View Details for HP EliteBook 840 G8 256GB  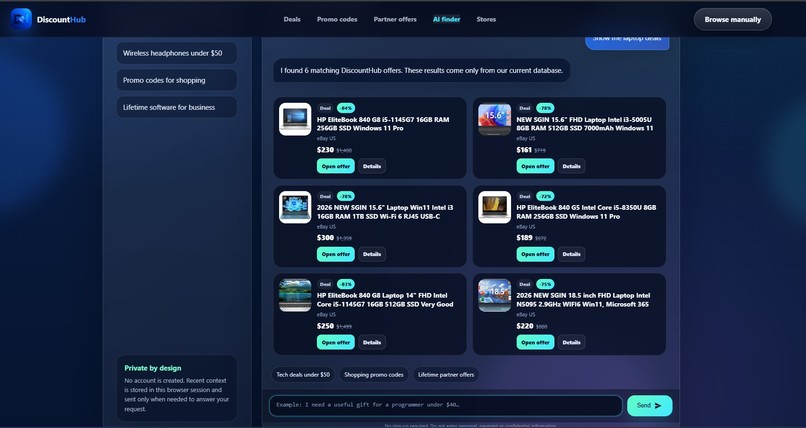(372, 166)
